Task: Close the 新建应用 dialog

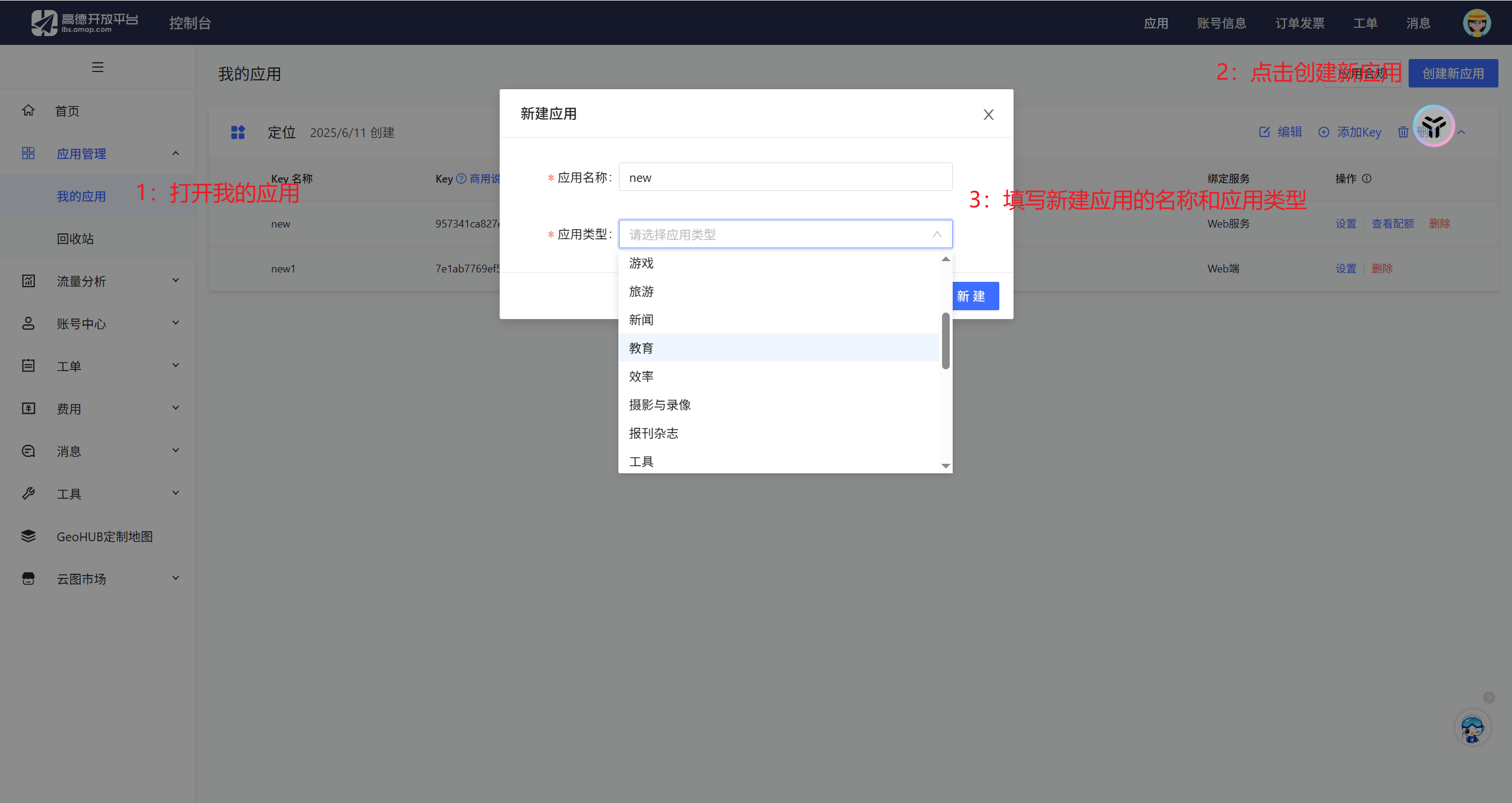Action: pyautogui.click(x=988, y=115)
